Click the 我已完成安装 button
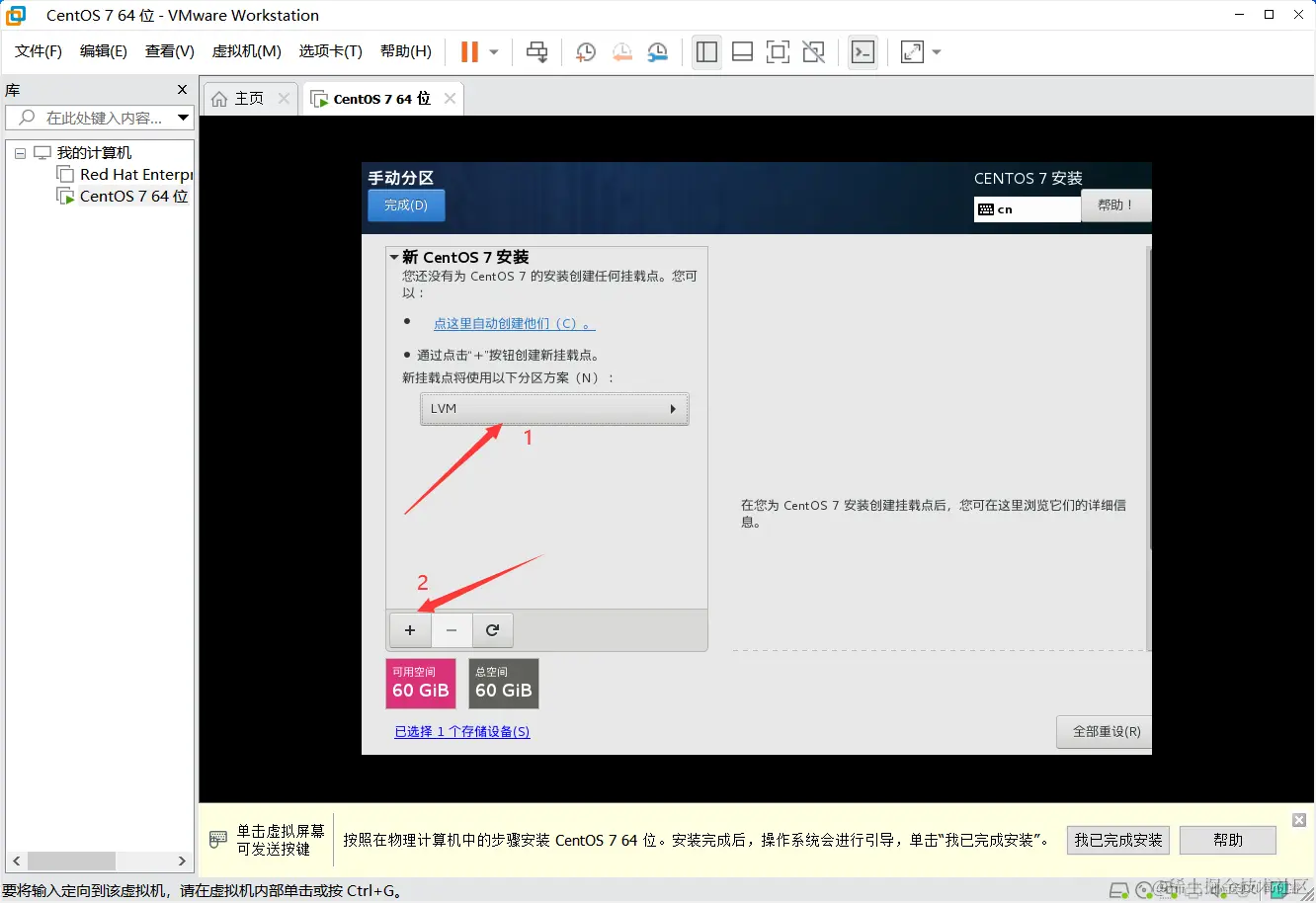The image size is (1316, 903). (1118, 841)
